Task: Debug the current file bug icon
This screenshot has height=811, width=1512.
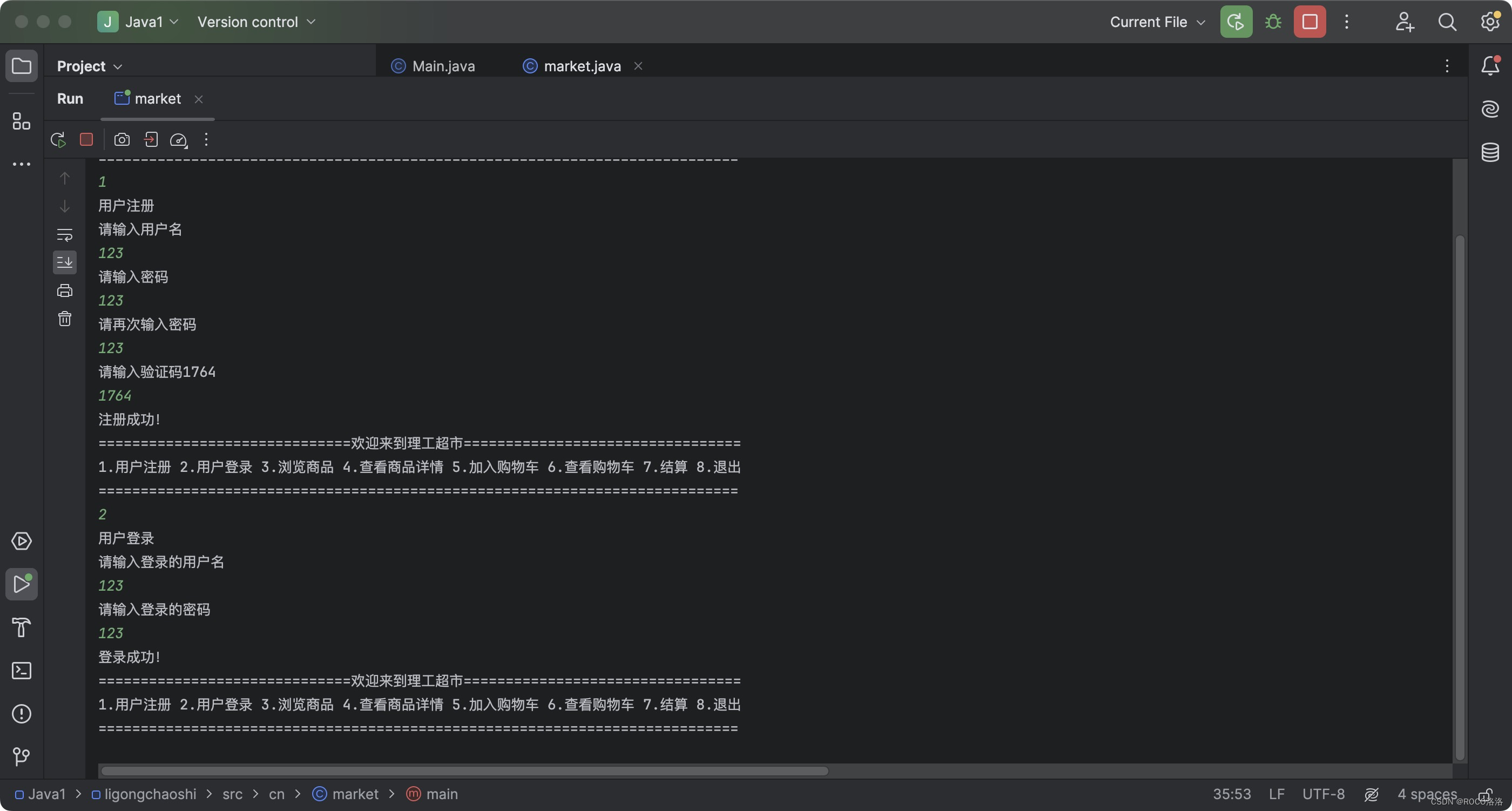Action: pos(1273,22)
